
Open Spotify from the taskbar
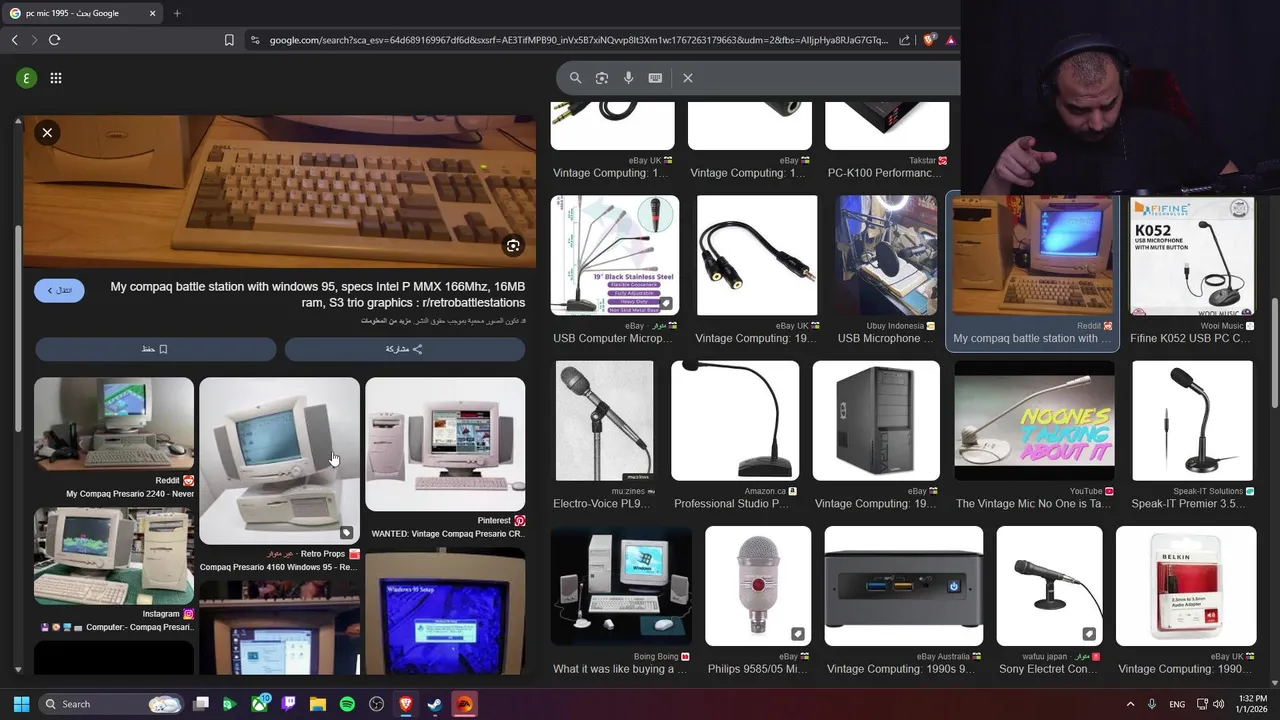tap(347, 704)
